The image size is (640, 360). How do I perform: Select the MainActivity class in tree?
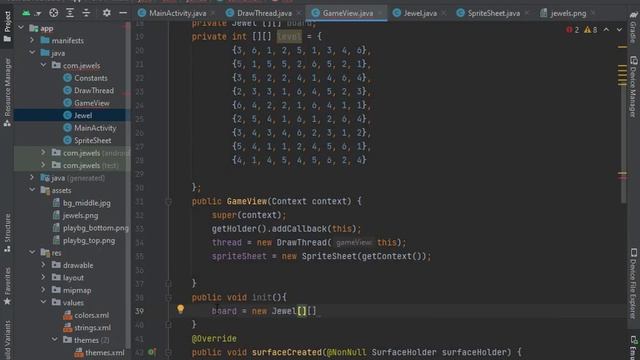[x=90, y=128]
